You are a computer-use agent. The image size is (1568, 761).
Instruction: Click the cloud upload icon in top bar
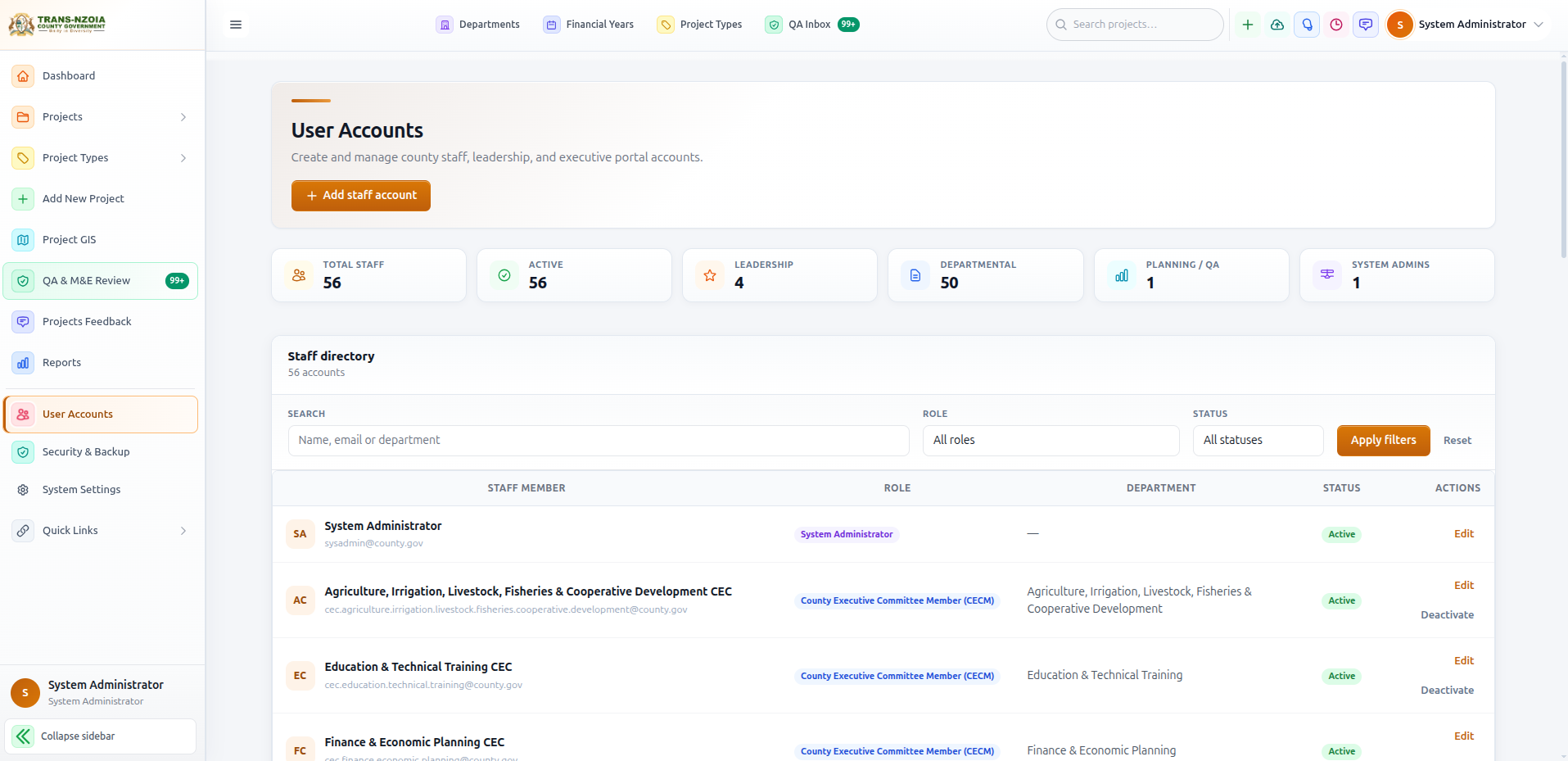pyautogui.click(x=1277, y=25)
